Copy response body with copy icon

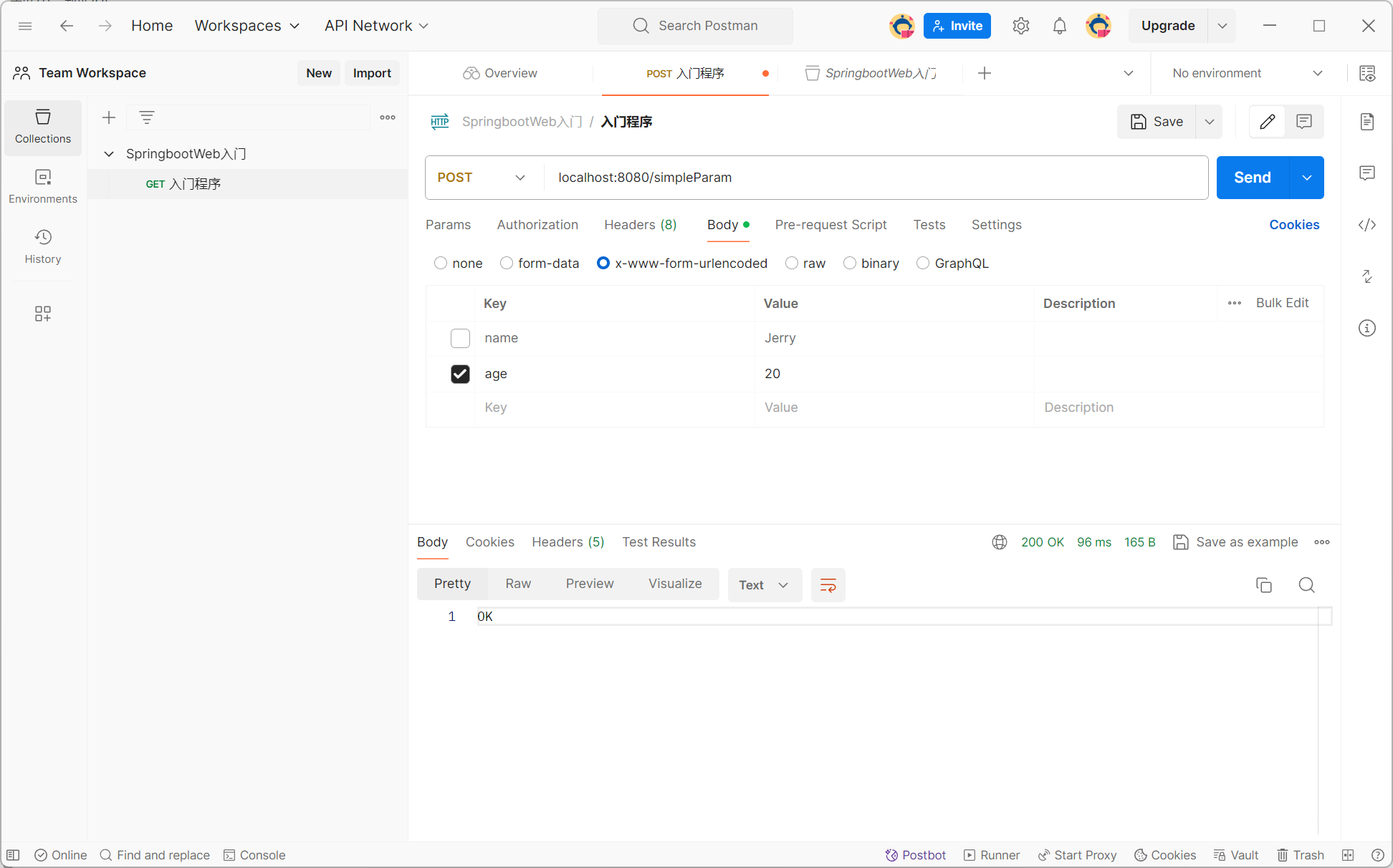tap(1264, 585)
